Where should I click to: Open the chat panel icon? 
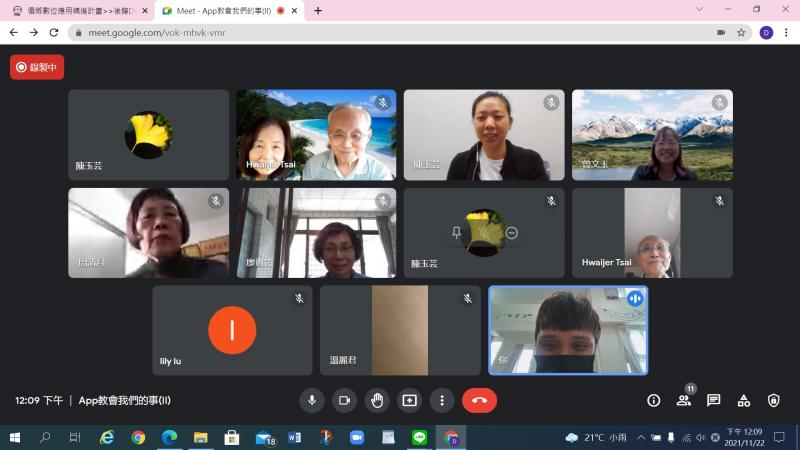pyautogui.click(x=714, y=400)
